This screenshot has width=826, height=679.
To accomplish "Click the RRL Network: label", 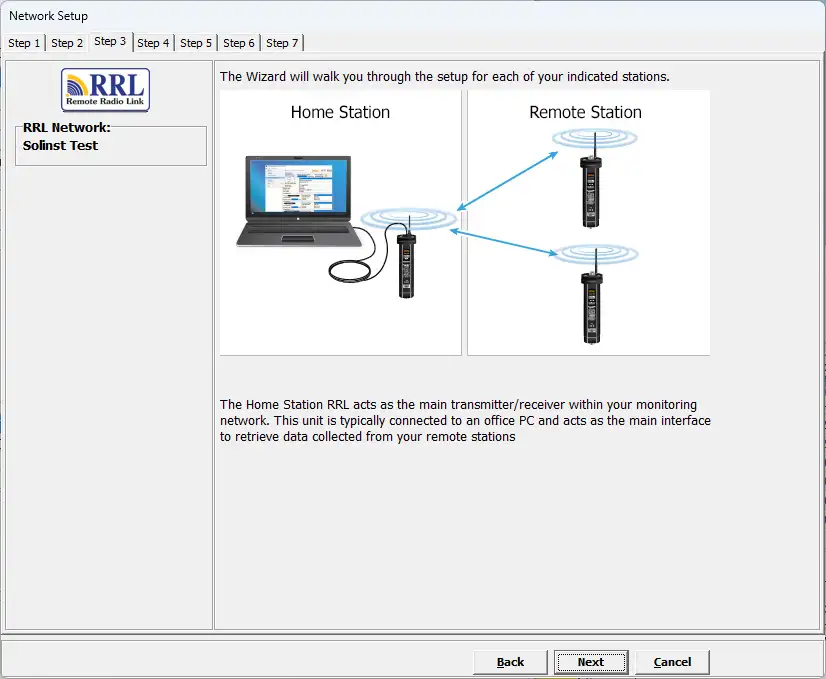I will click(x=66, y=127).
